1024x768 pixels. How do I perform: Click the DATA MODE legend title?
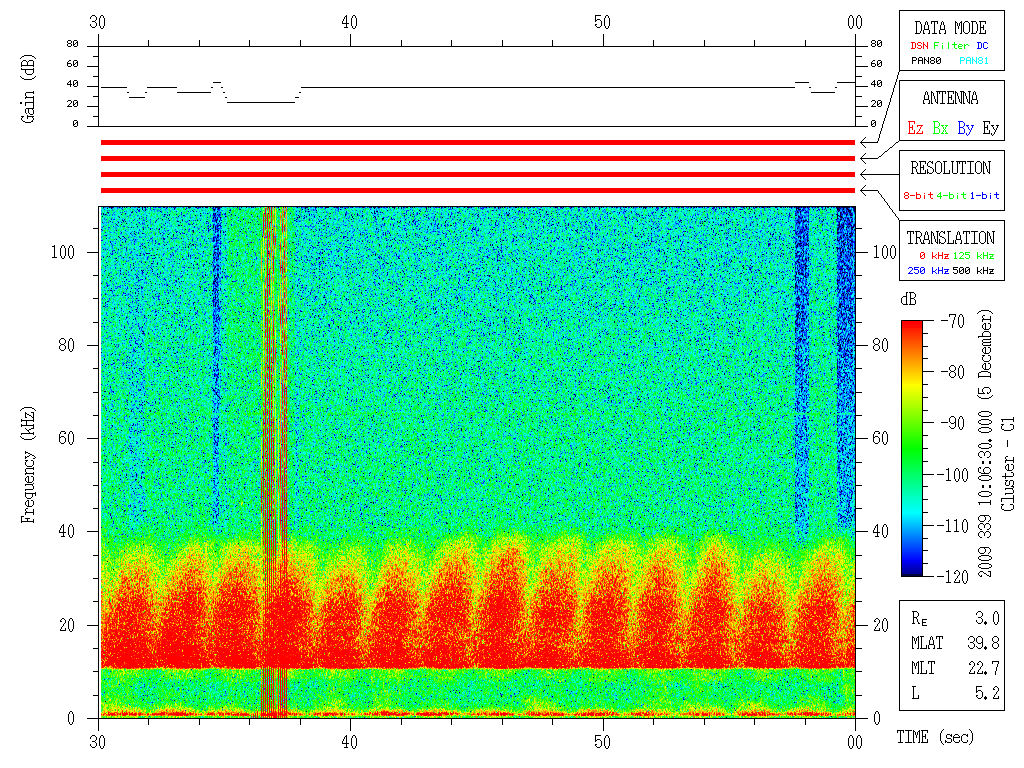click(950, 28)
